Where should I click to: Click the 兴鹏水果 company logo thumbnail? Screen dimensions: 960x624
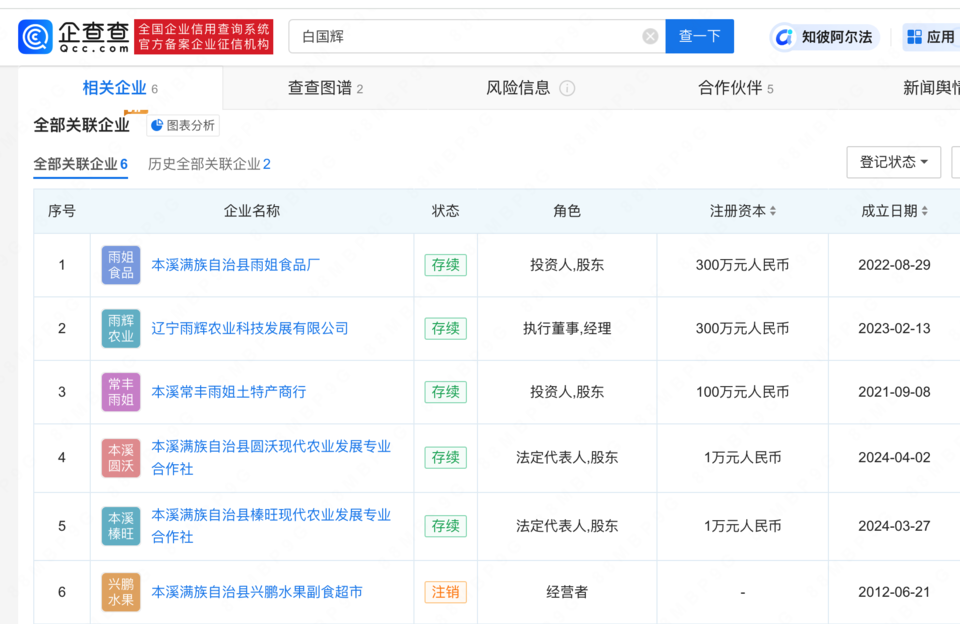pos(121,592)
